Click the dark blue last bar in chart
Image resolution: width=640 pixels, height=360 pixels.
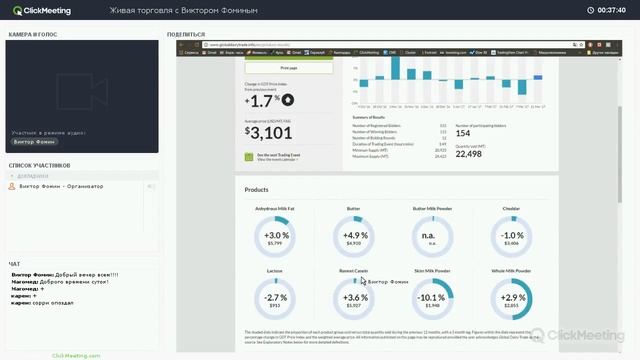point(538,77)
